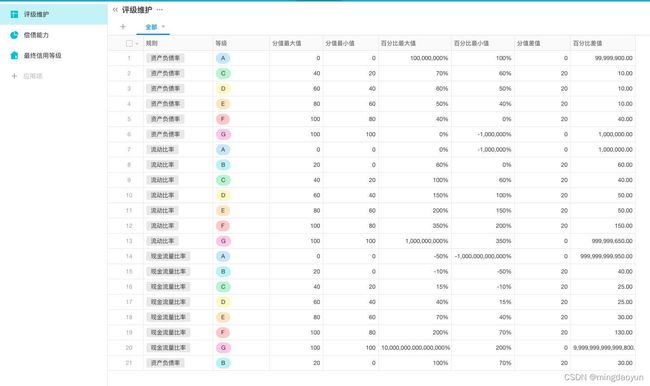This screenshot has height=386, width=650.
Task: Select the grade B badge in row 8
Action: [x=223, y=165]
